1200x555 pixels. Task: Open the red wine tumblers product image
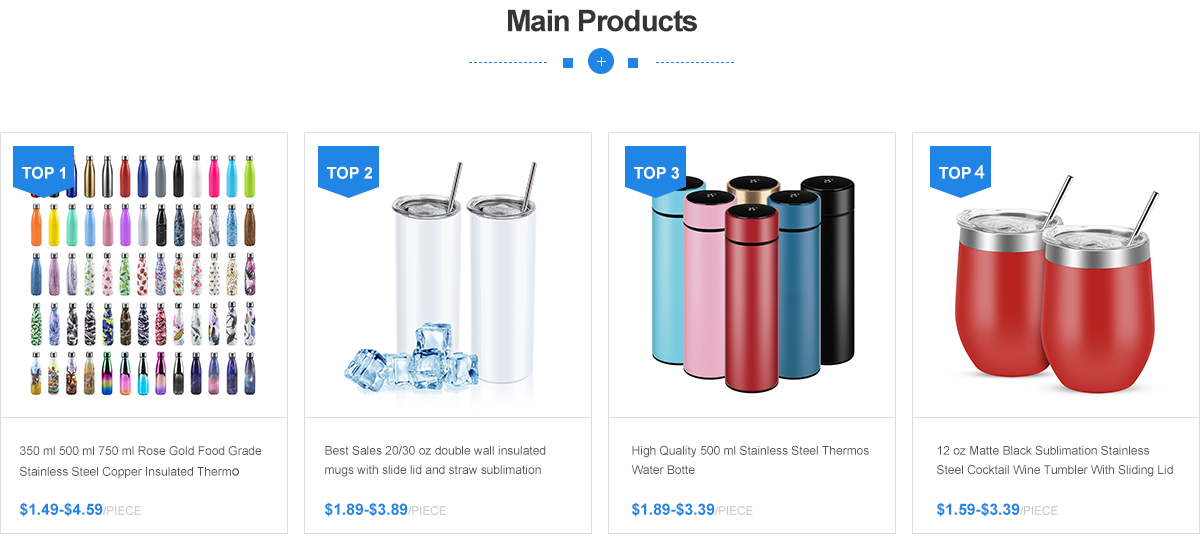[1056, 275]
